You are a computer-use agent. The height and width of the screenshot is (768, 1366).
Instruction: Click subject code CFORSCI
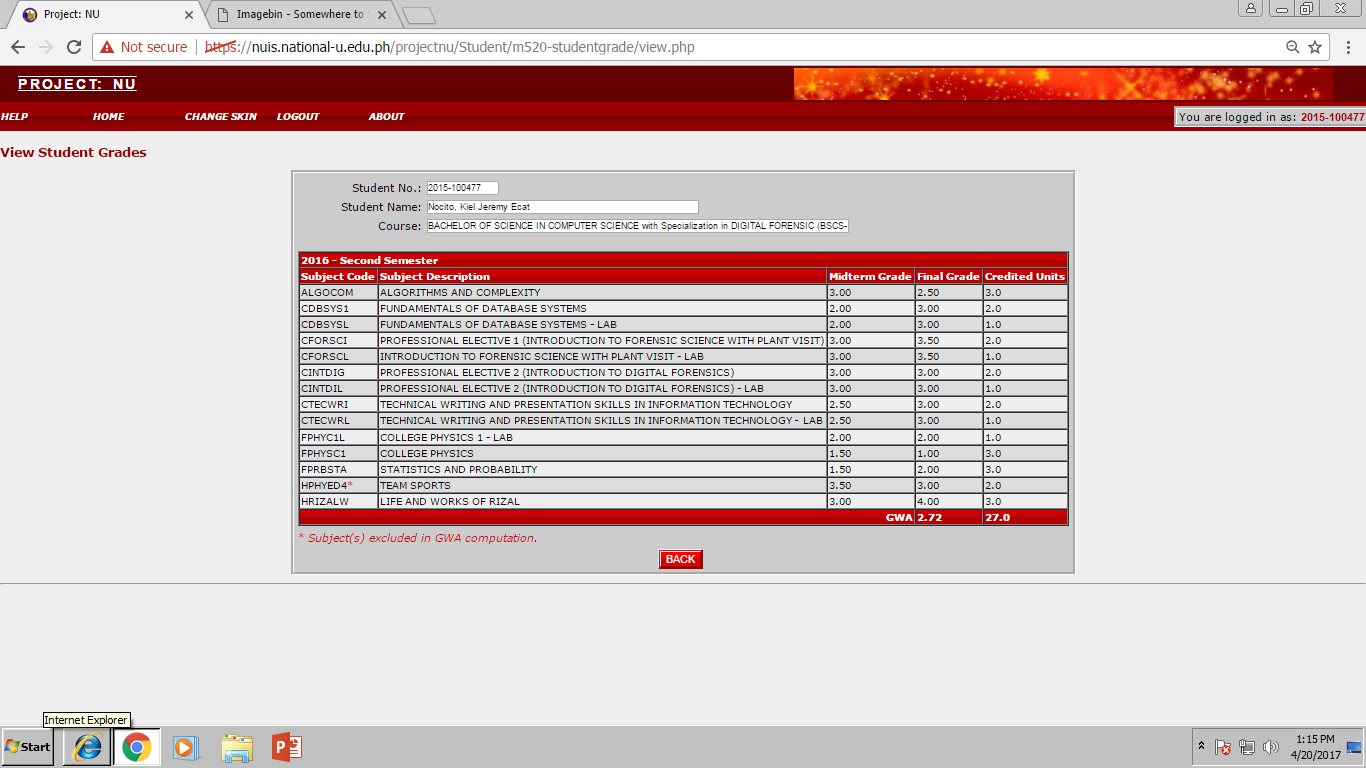point(324,341)
